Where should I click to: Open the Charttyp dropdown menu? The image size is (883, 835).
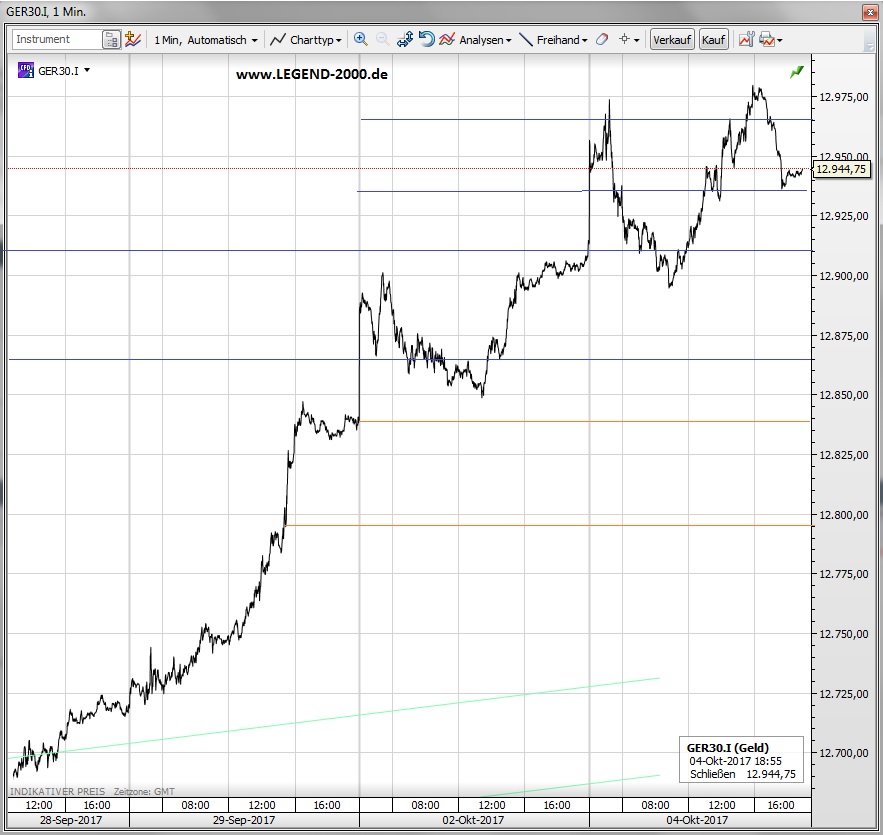pos(316,40)
